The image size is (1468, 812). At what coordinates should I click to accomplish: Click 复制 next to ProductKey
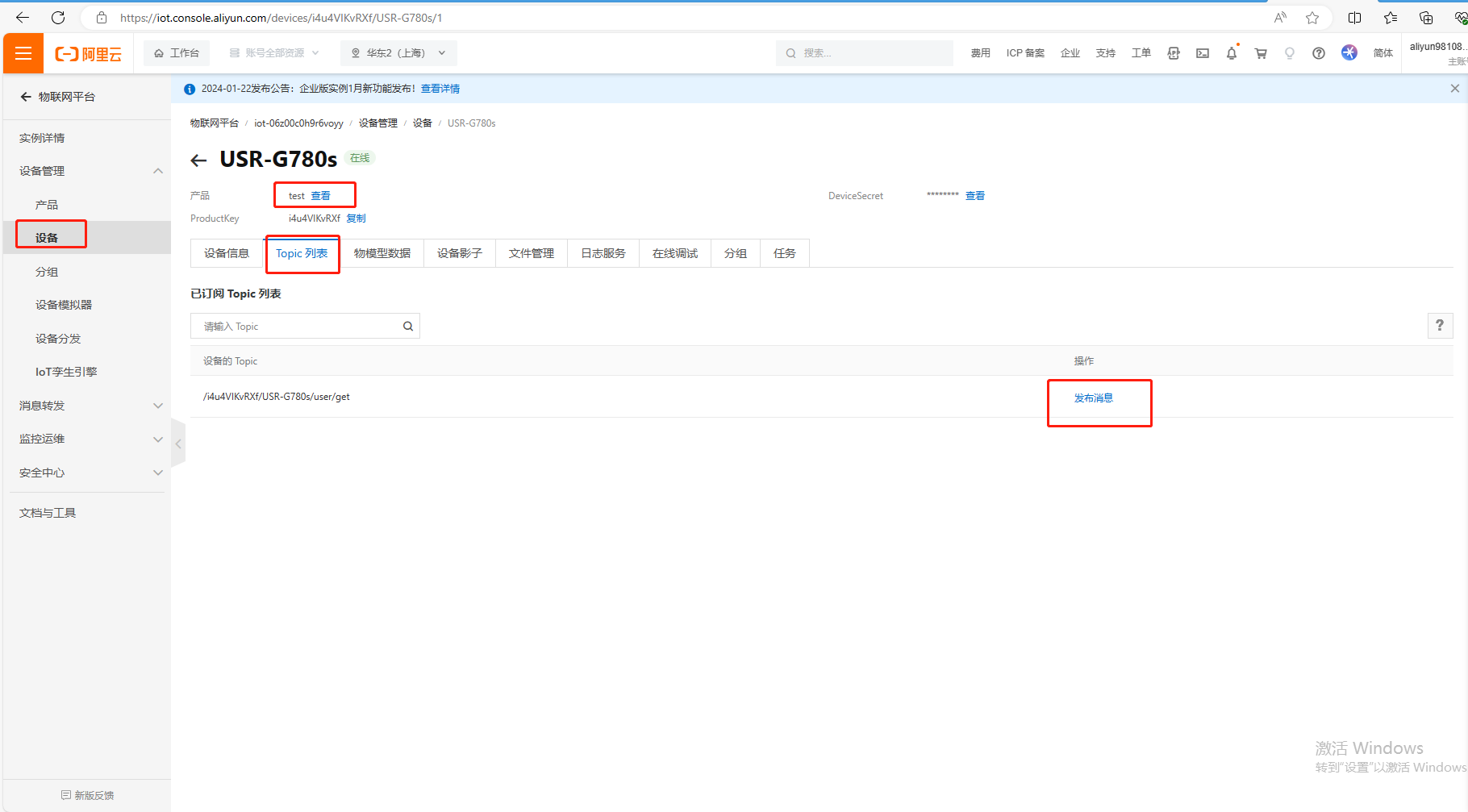(356, 219)
